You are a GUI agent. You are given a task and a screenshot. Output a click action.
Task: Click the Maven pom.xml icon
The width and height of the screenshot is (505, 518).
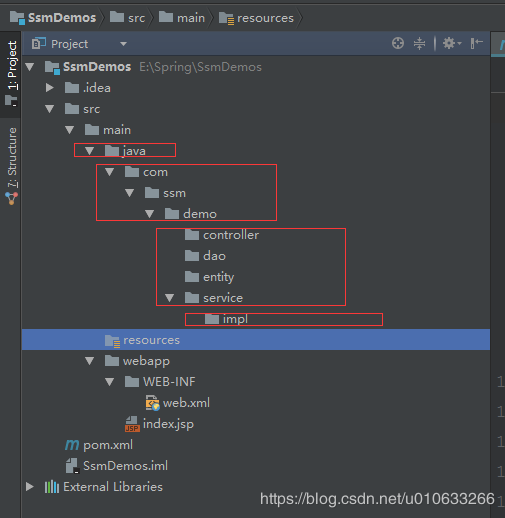click(72, 445)
